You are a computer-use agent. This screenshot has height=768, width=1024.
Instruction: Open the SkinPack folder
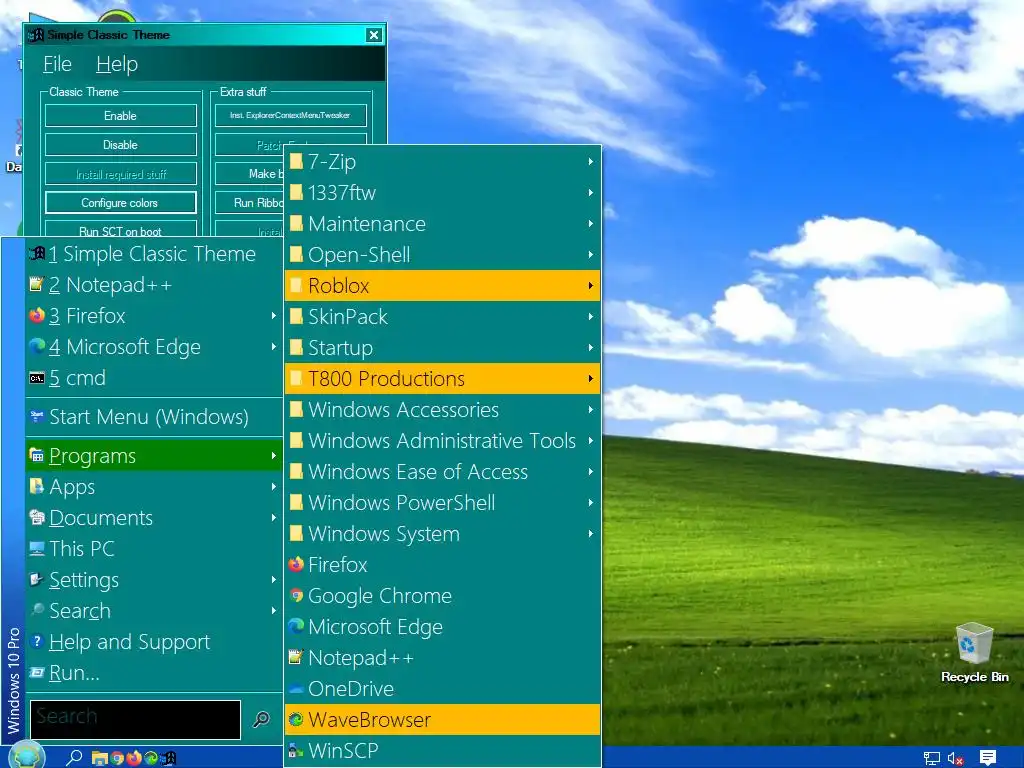pyautogui.click(x=443, y=317)
